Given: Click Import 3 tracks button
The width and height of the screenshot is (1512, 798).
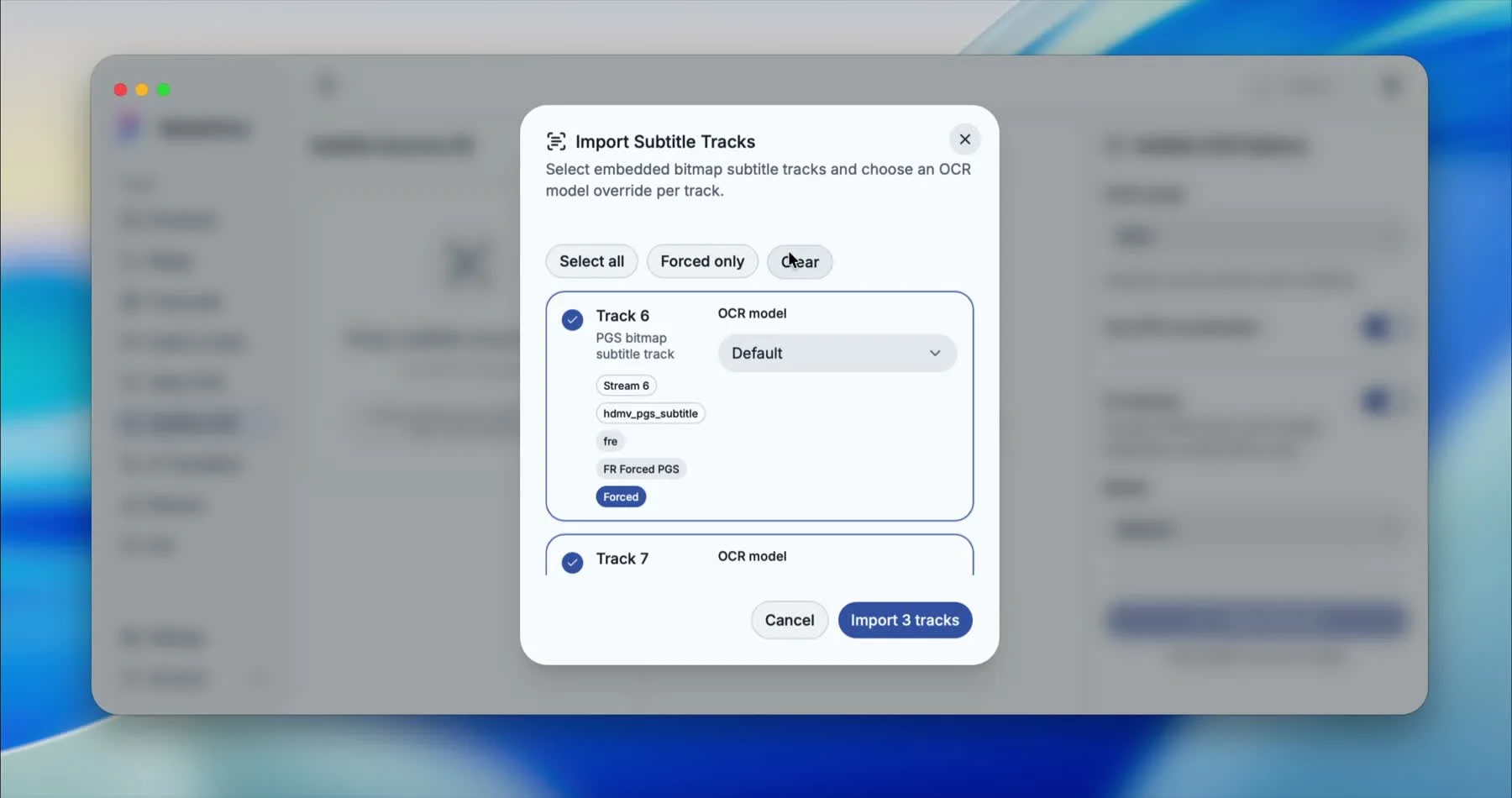Looking at the screenshot, I should click(x=905, y=620).
